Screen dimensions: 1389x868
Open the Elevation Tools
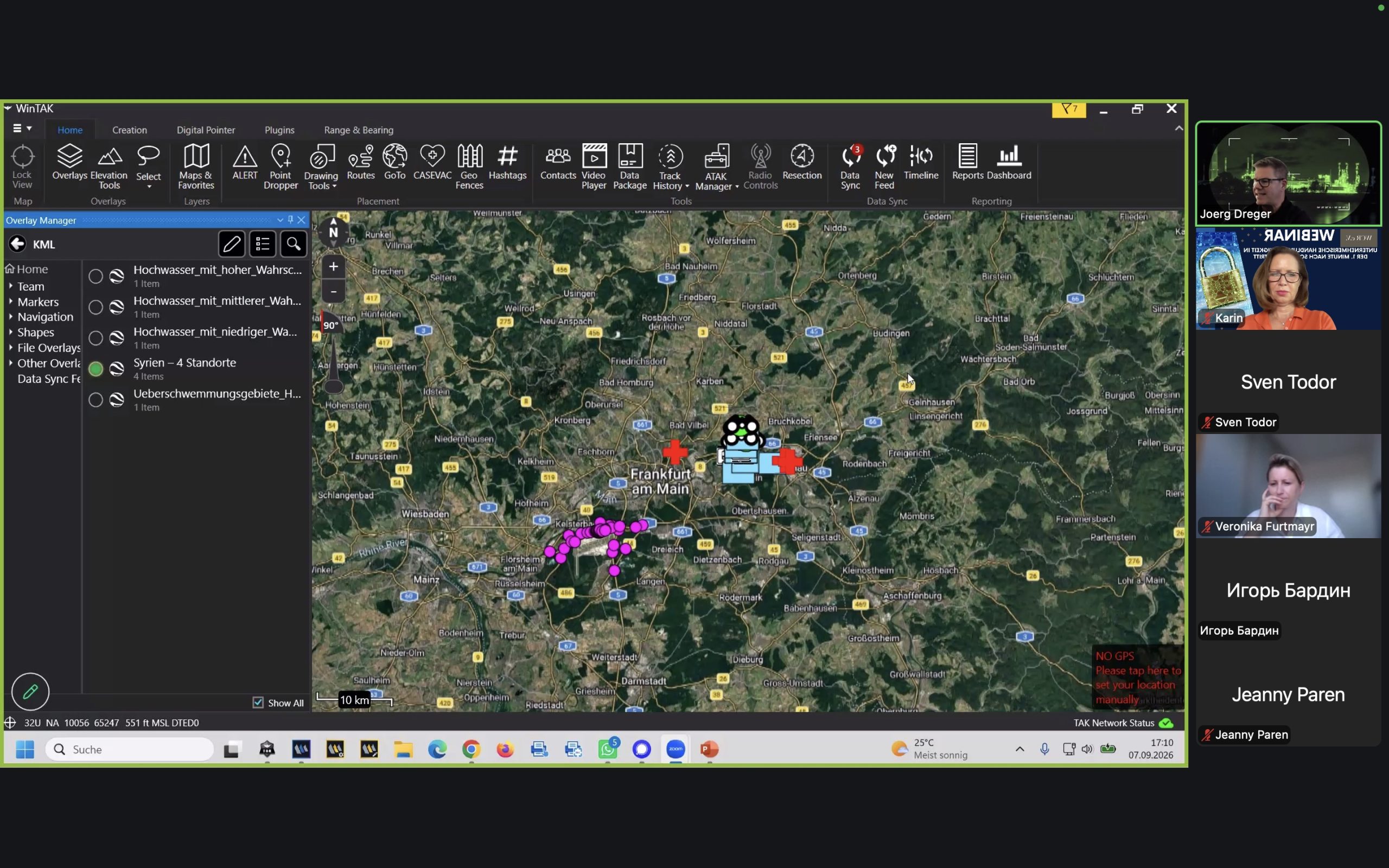click(x=109, y=167)
